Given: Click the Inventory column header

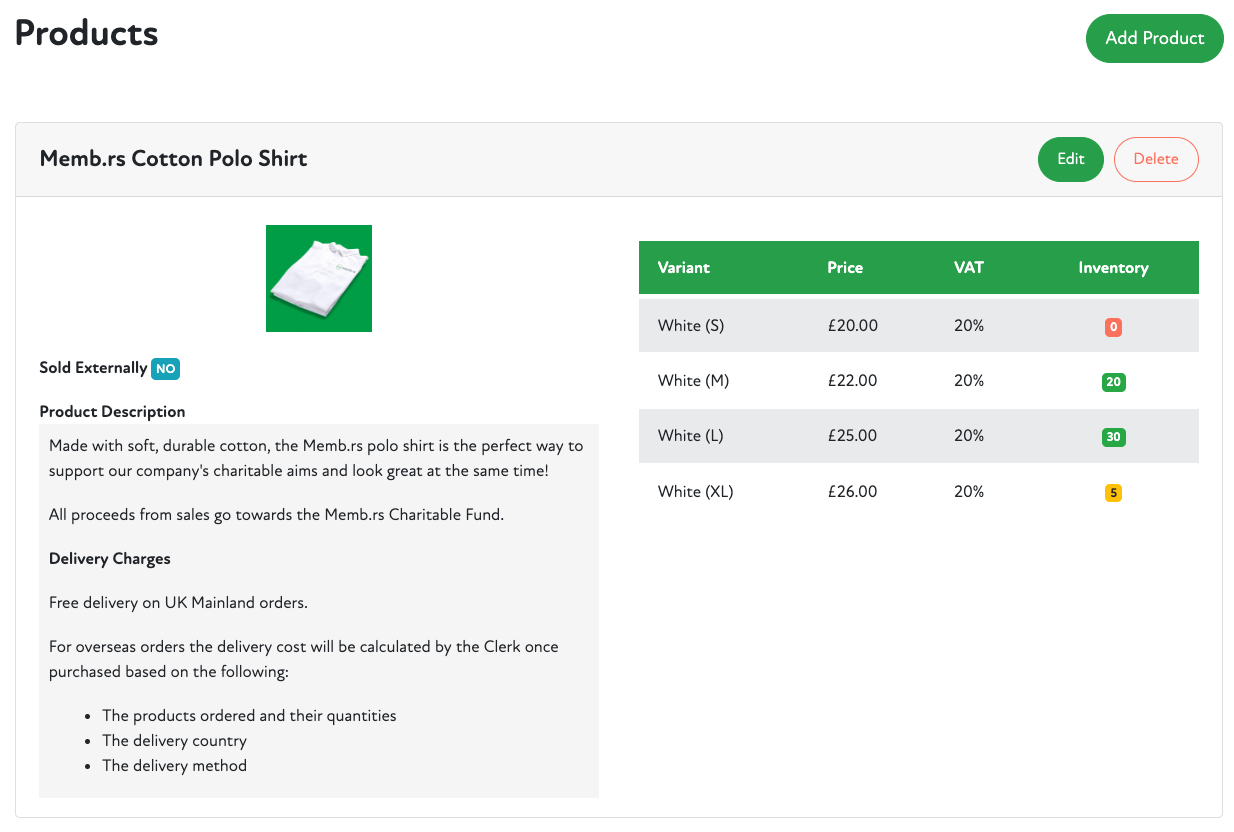Looking at the screenshot, I should (x=1113, y=268).
